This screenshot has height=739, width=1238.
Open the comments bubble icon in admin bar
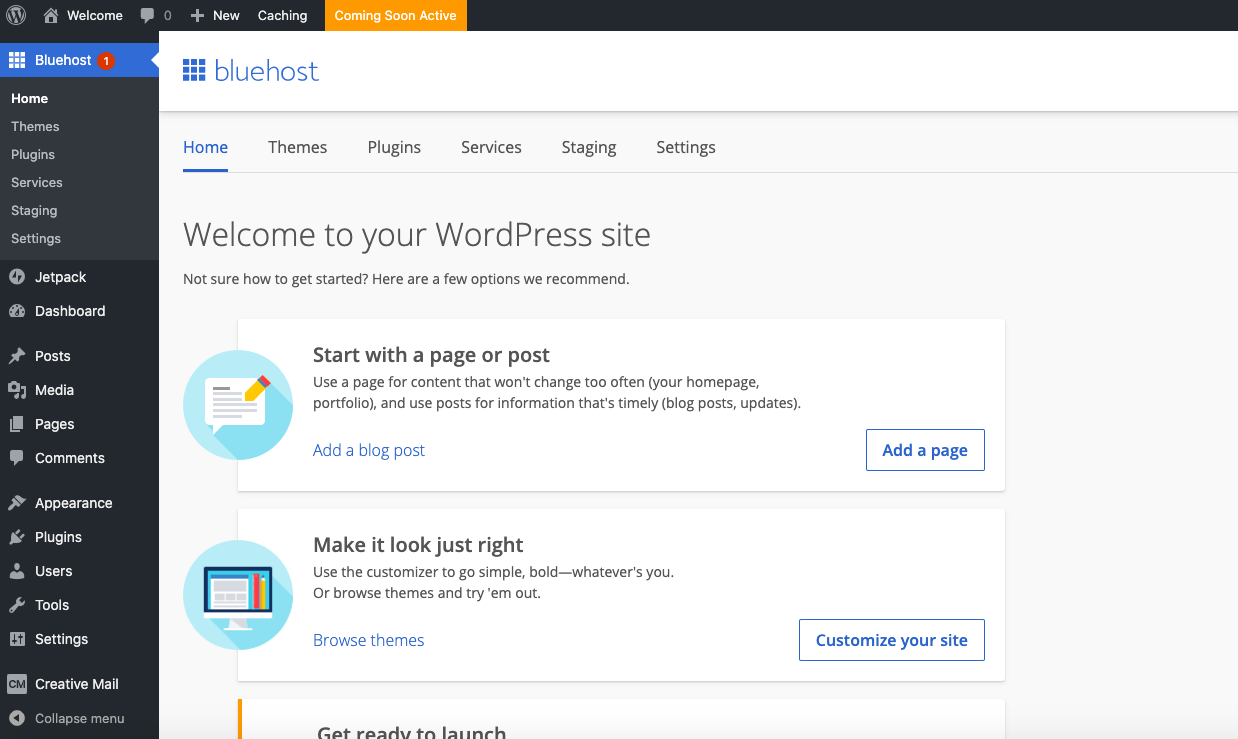click(148, 16)
